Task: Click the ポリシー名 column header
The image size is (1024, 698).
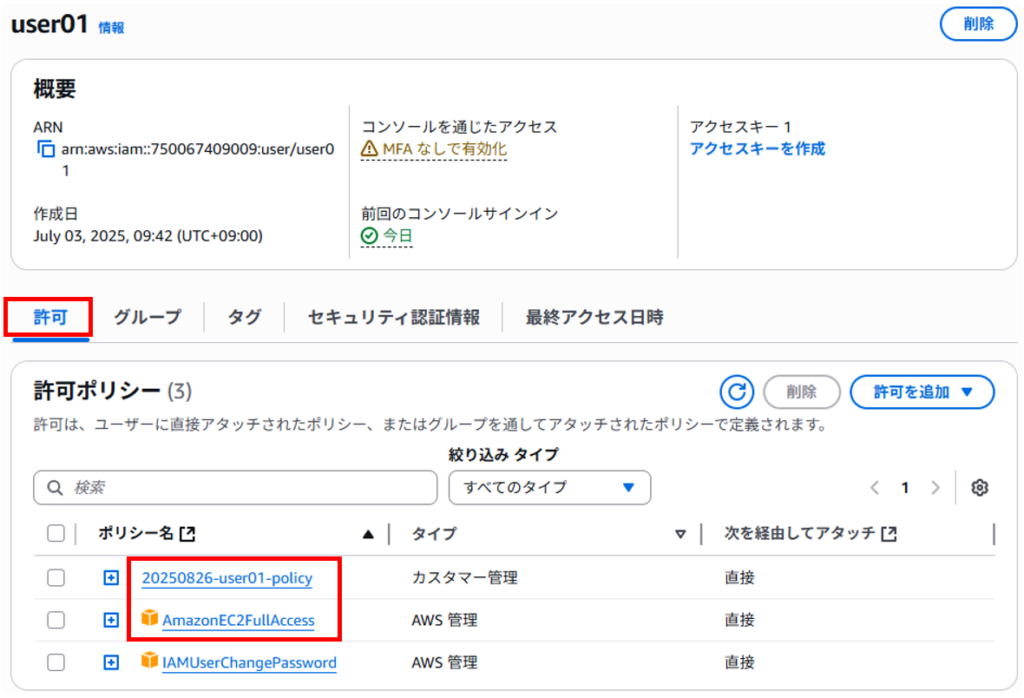Action: pyautogui.click(x=136, y=533)
